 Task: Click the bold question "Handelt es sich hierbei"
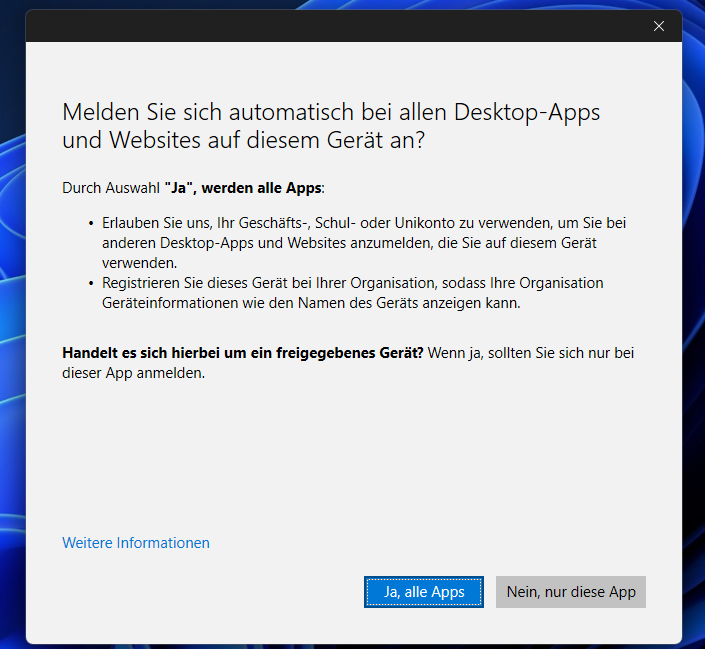[242, 353]
